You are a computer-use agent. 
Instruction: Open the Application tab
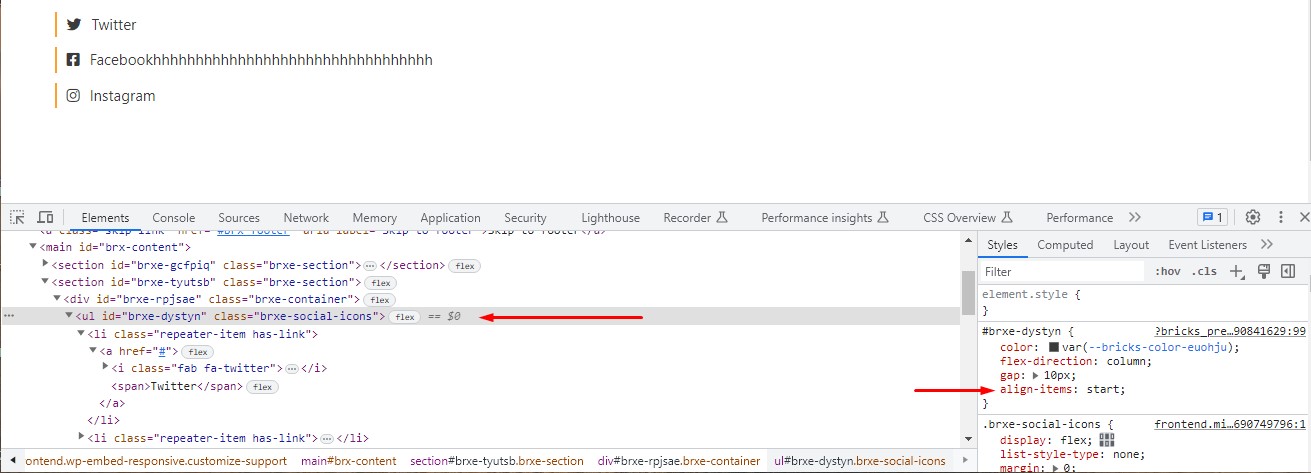(x=450, y=217)
